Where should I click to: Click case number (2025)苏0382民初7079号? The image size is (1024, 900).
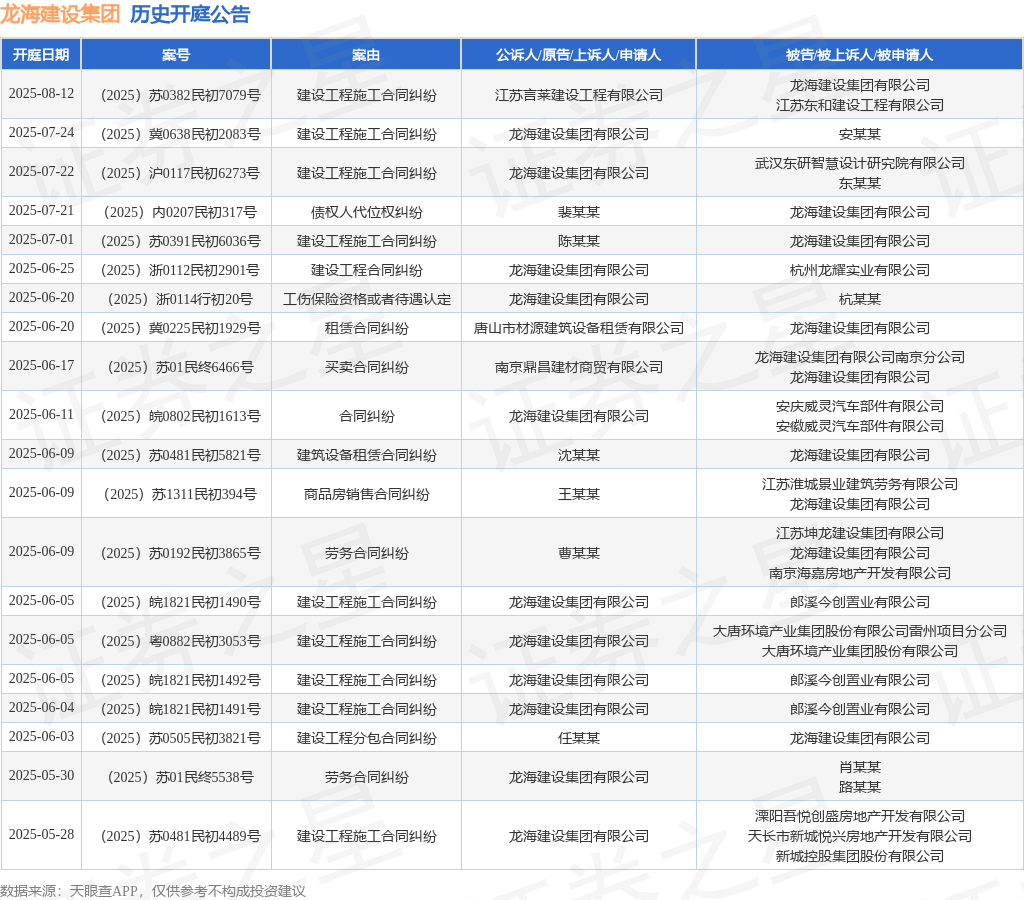(180, 95)
